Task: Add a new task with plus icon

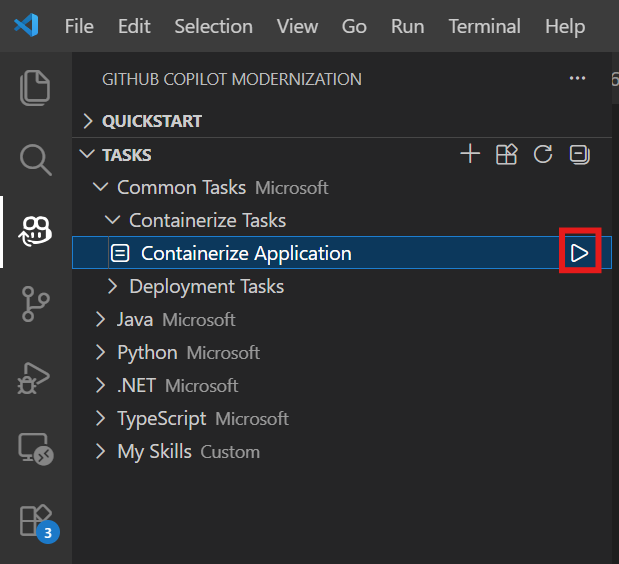Action: point(470,154)
